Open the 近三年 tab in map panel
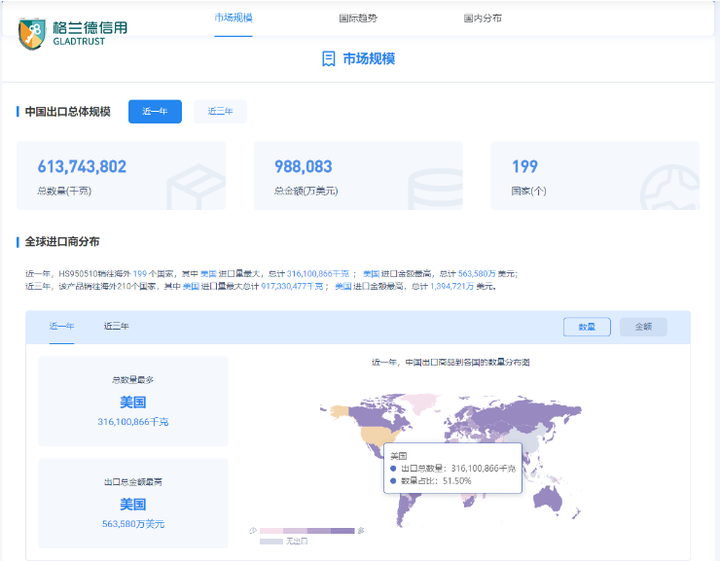This screenshot has width=720, height=561. coord(116,326)
